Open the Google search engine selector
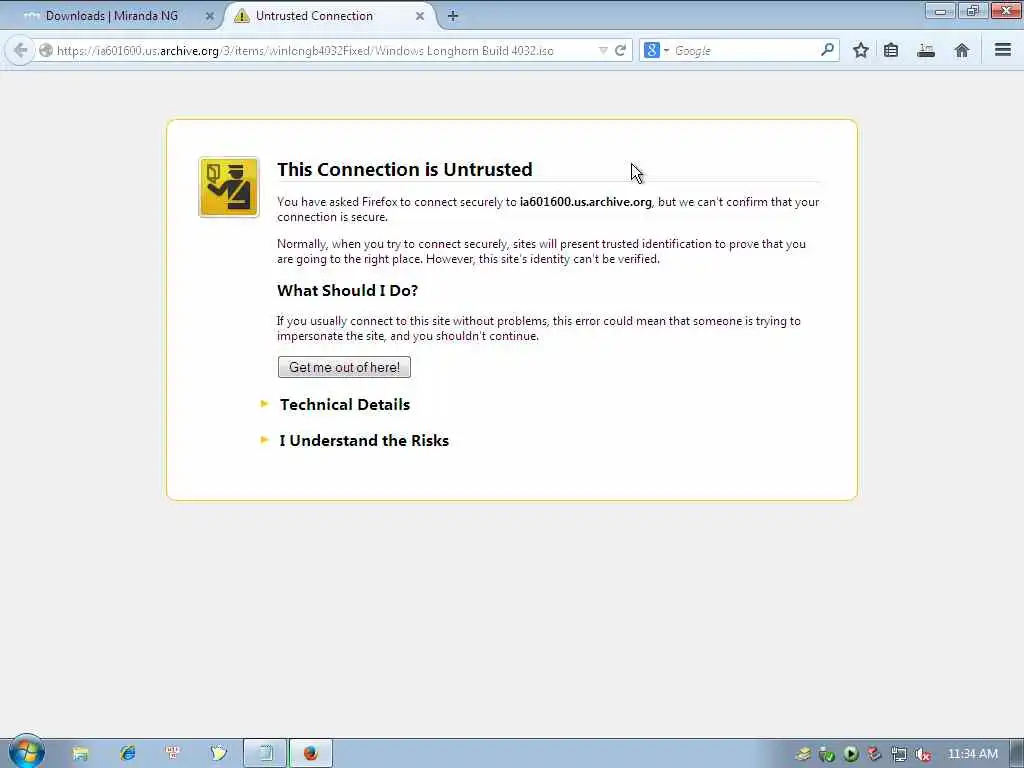This screenshot has width=1024, height=768. (656, 50)
